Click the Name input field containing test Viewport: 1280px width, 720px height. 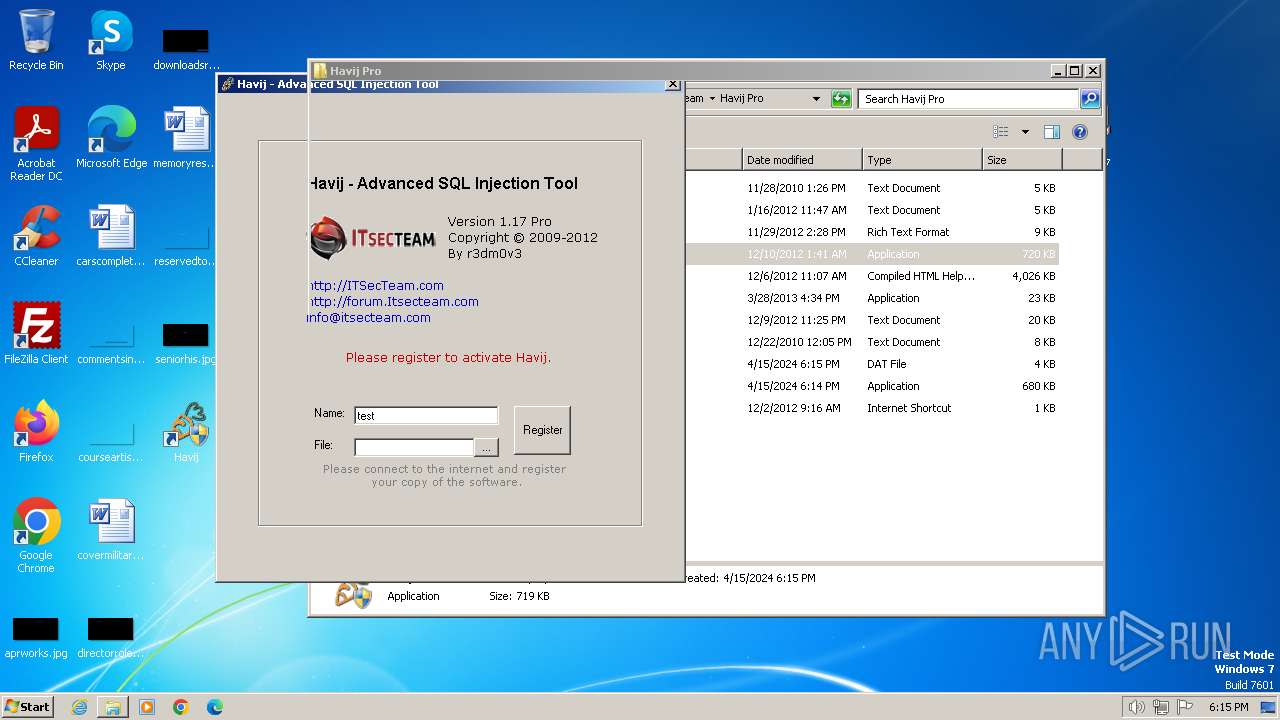[x=426, y=415]
